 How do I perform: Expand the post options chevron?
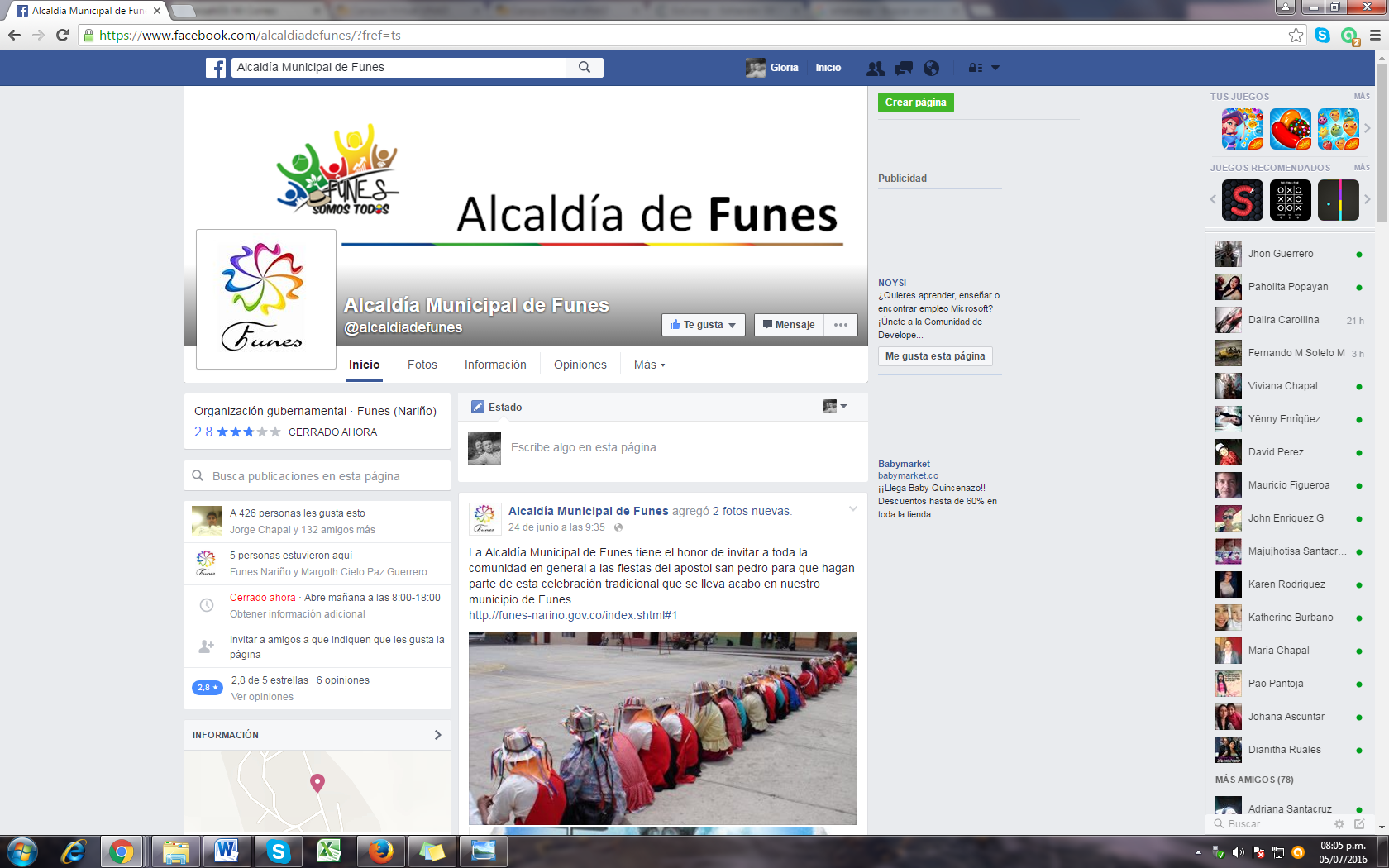(x=853, y=509)
